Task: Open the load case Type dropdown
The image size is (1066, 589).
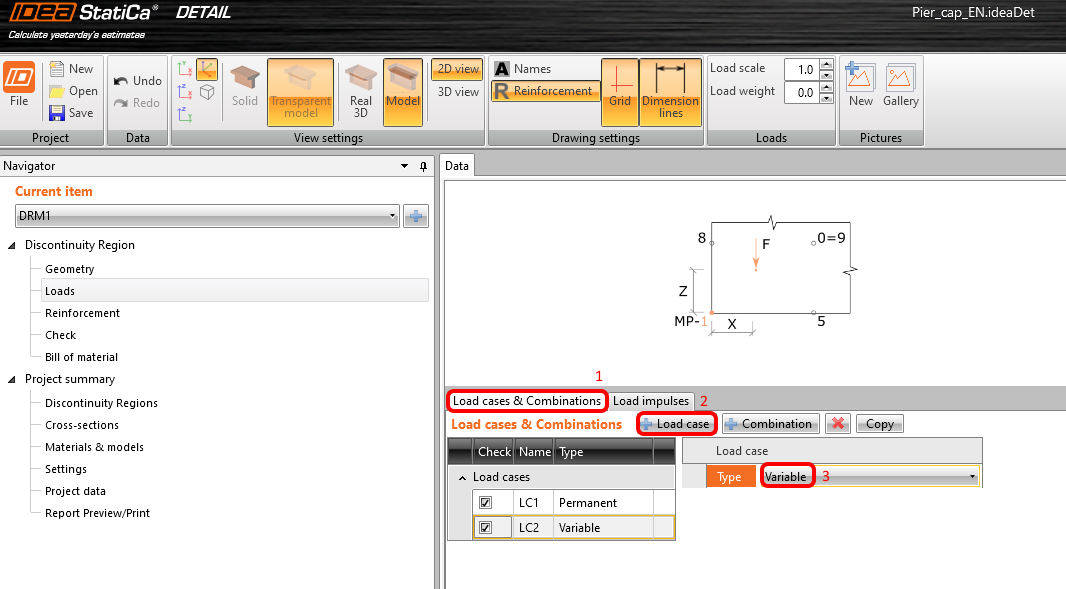Action: (972, 477)
